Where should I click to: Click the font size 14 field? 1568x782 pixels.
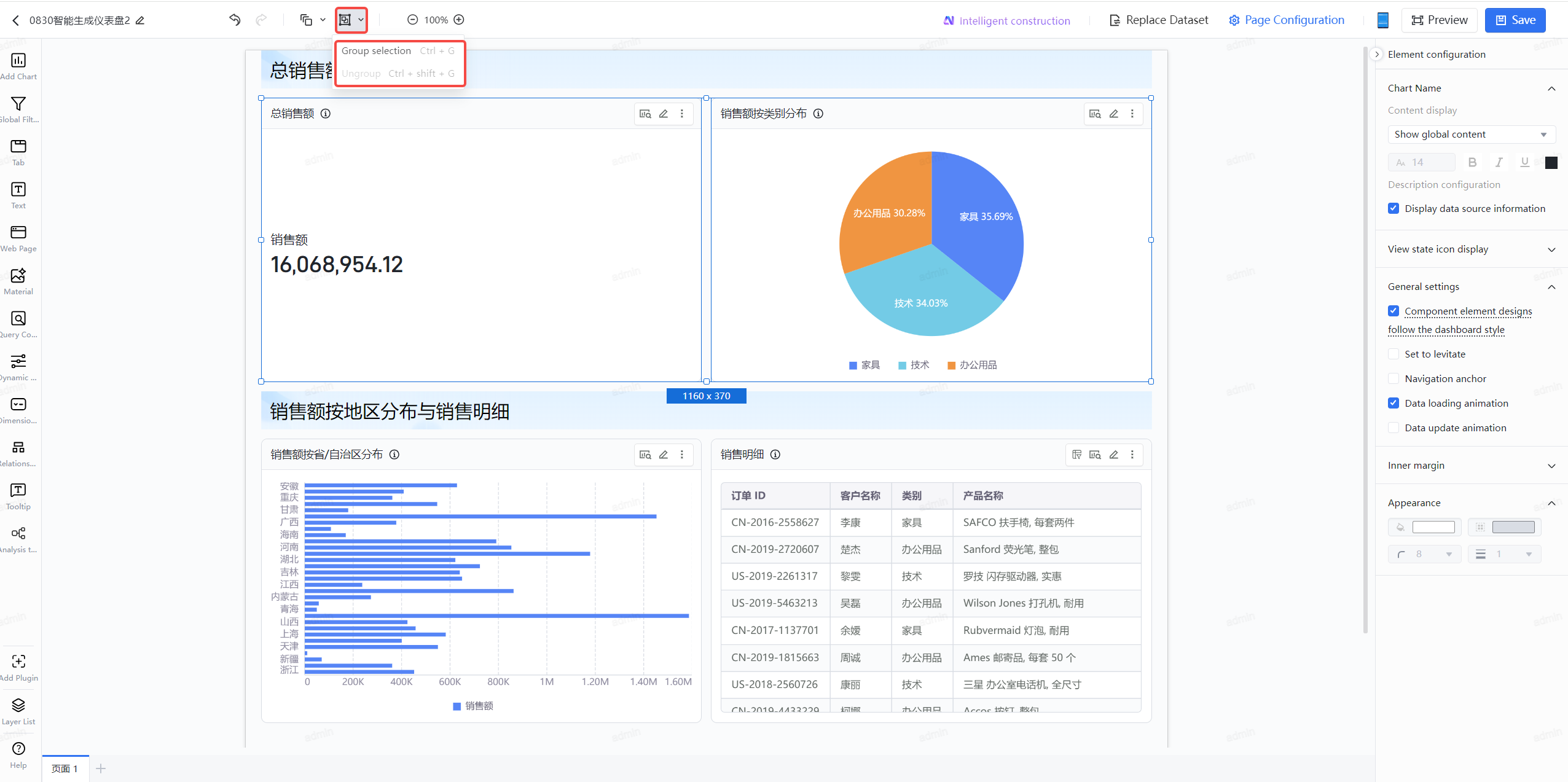click(x=1422, y=162)
